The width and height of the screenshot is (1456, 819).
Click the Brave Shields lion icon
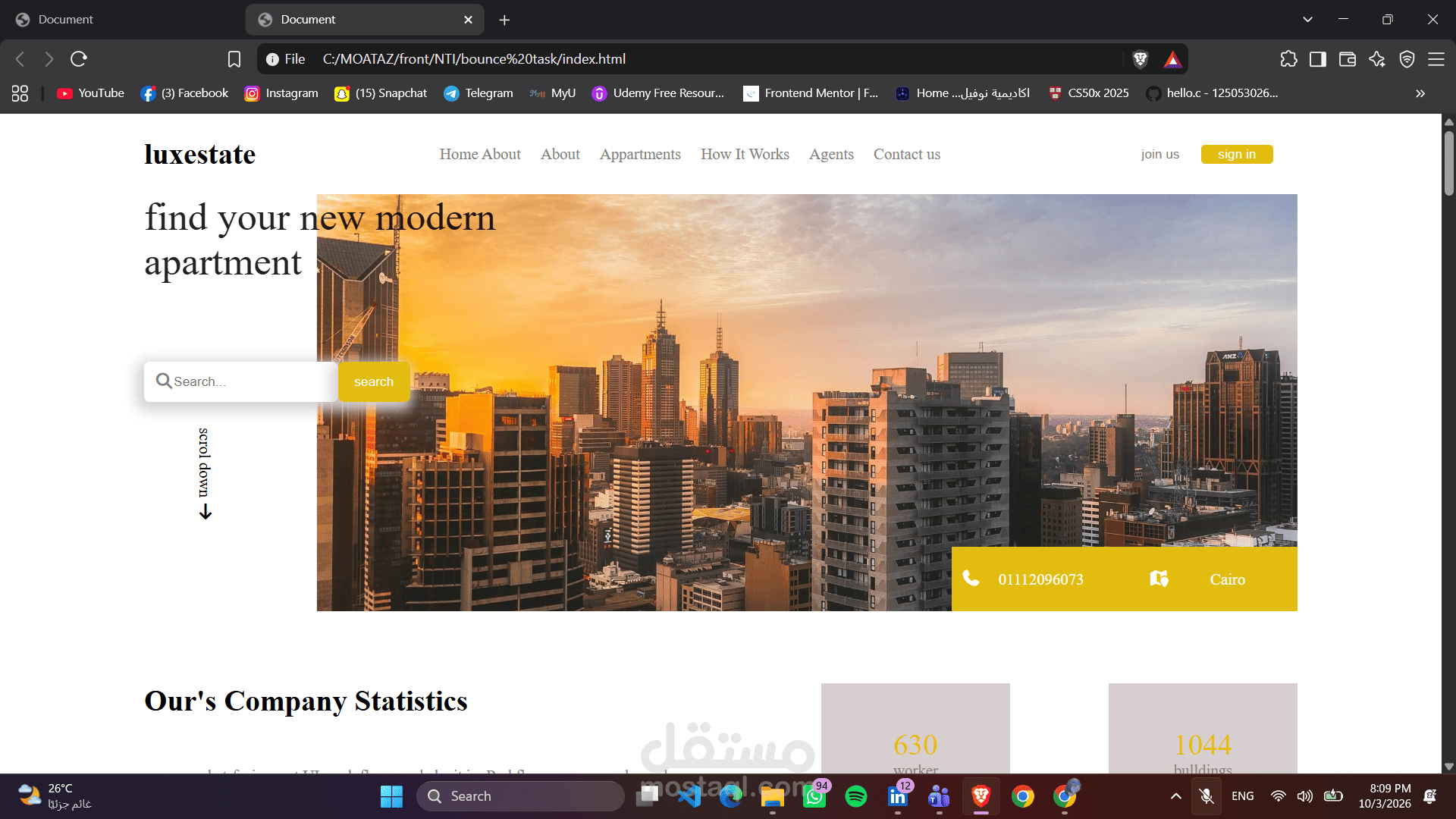pyautogui.click(x=1140, y=59)
